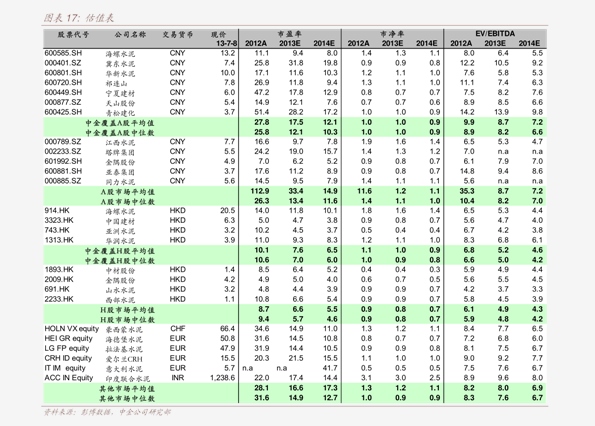Click the HOLN VX equity ticker
This screenshot has height=426, width=595.
click(x=71, y=329)
